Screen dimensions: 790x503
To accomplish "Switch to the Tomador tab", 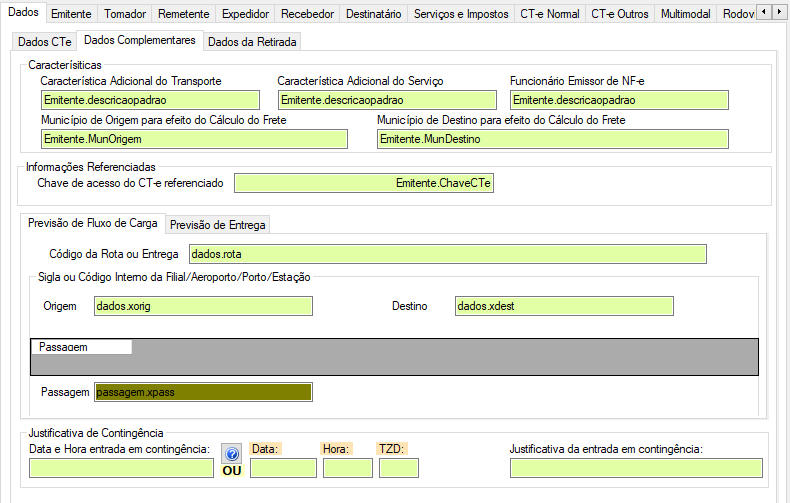I will (x=125, y=14).
